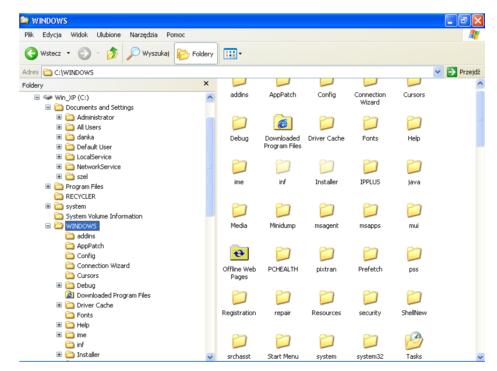Click the Up one level folder icon
497x371 pixels.
click(112, 53)
